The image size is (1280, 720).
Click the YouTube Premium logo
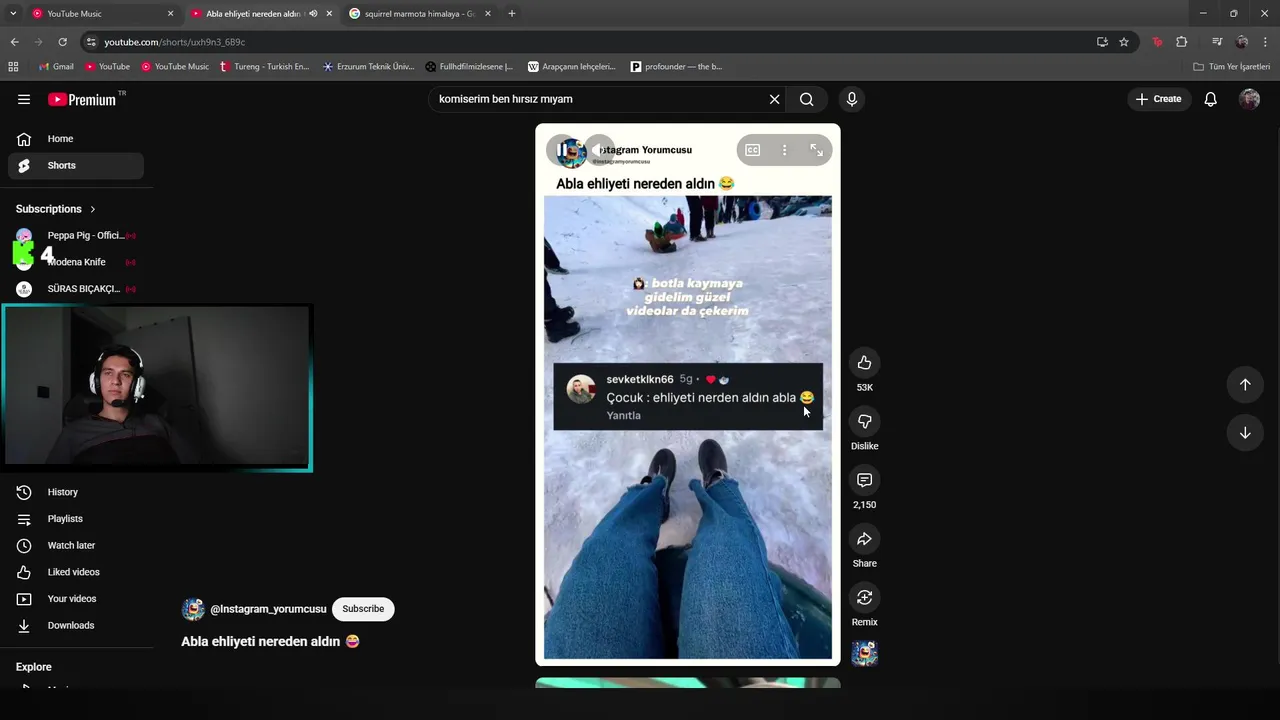[x=84, y=99]
